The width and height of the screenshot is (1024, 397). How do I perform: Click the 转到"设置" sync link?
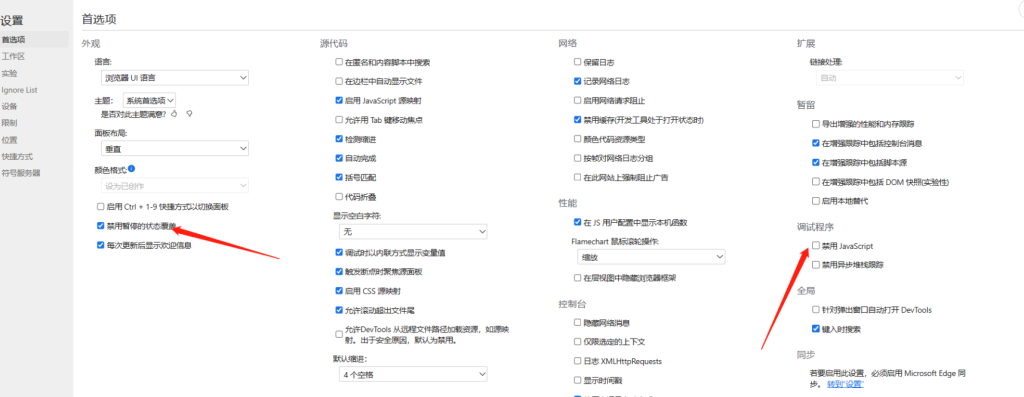845,384
